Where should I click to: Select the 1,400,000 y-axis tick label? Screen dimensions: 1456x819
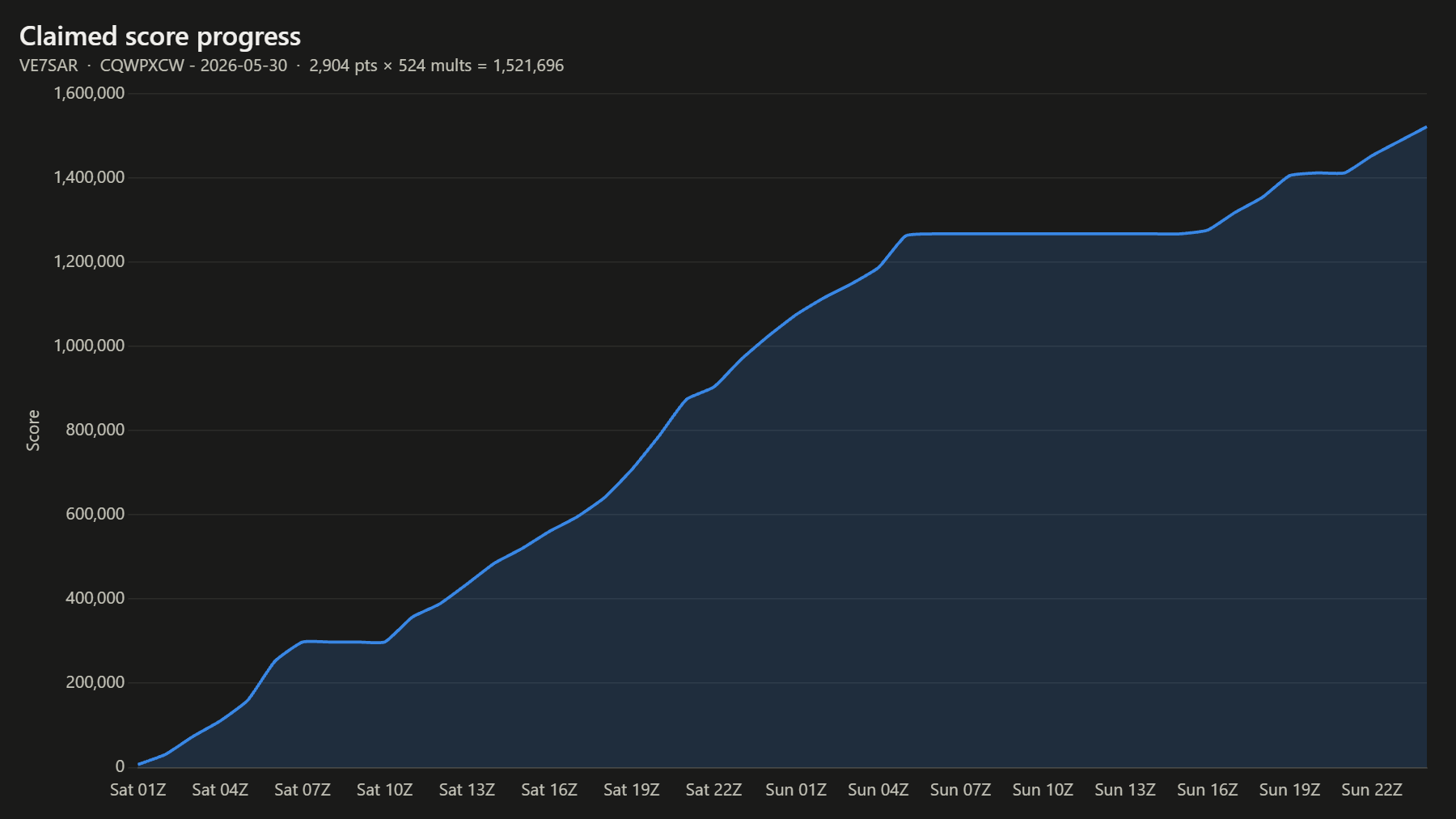point(89,177)
